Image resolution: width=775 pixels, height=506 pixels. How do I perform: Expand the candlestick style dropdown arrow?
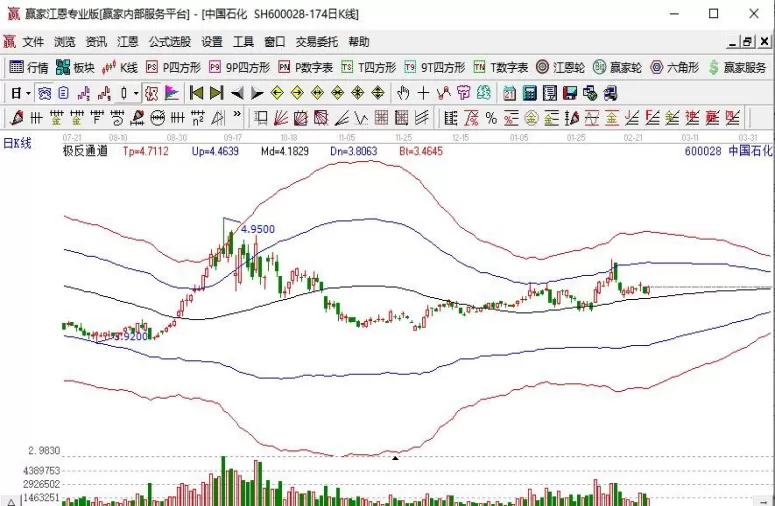pos(135,93)
